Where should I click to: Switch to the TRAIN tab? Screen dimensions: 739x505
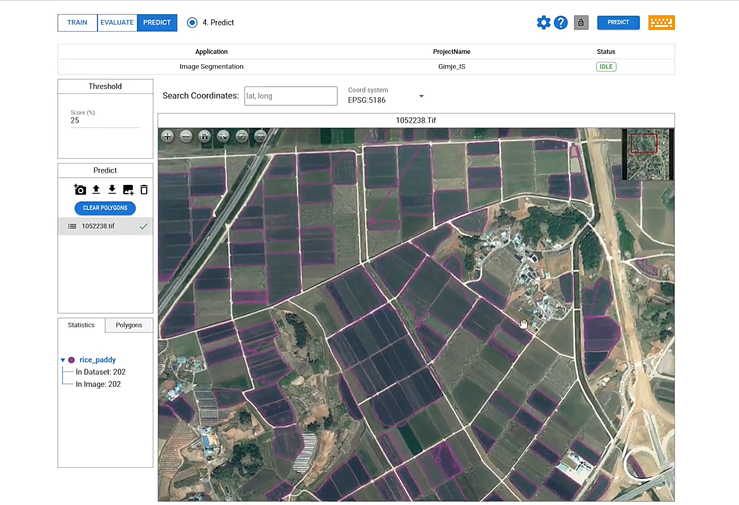point(77,22)
